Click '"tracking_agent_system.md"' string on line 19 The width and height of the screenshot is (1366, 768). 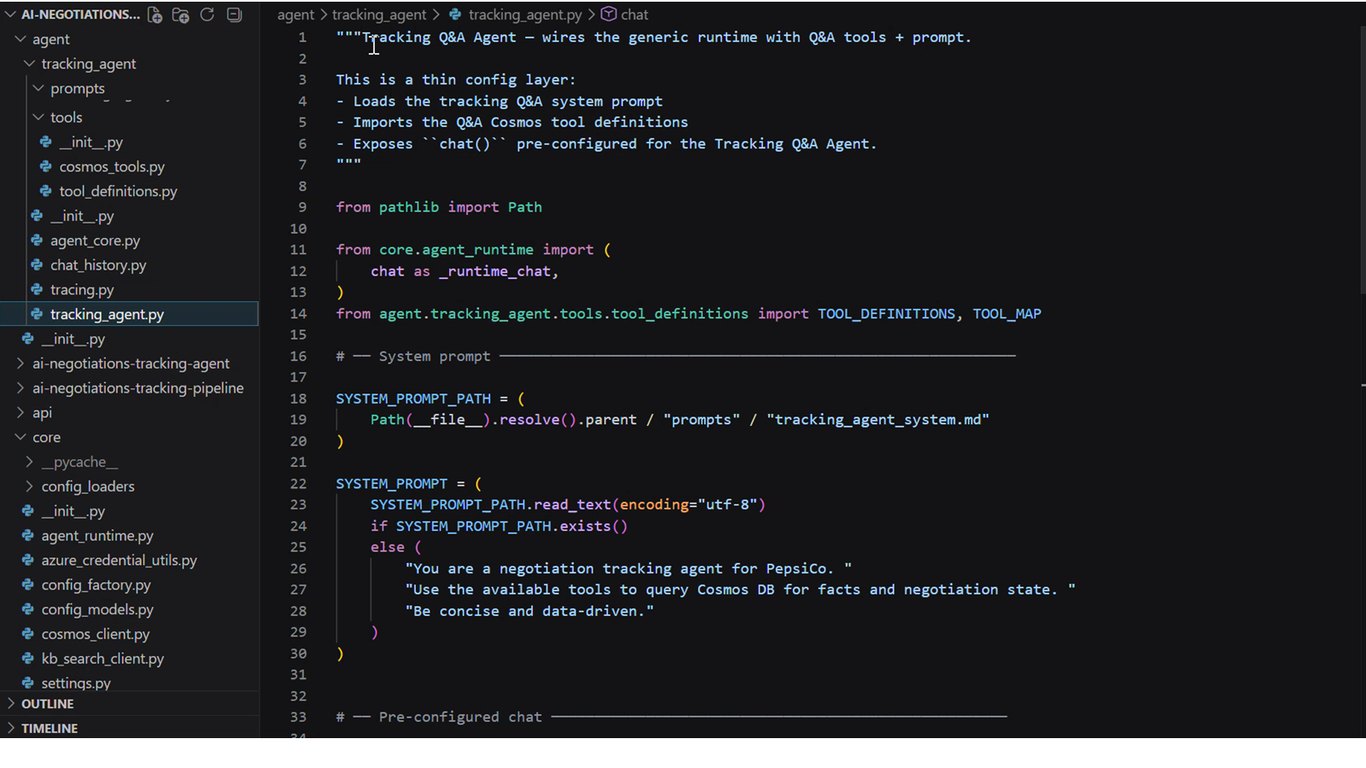878,419
